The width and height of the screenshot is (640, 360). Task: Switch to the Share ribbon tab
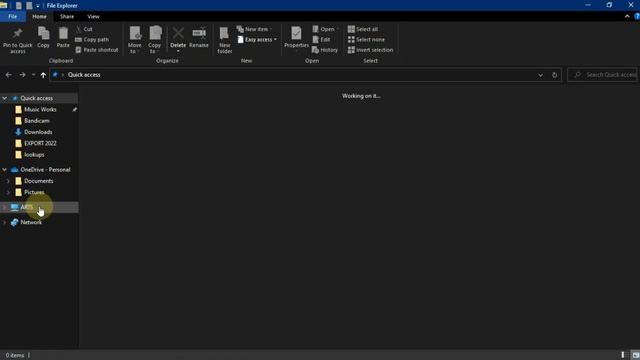tap(67, 16)
